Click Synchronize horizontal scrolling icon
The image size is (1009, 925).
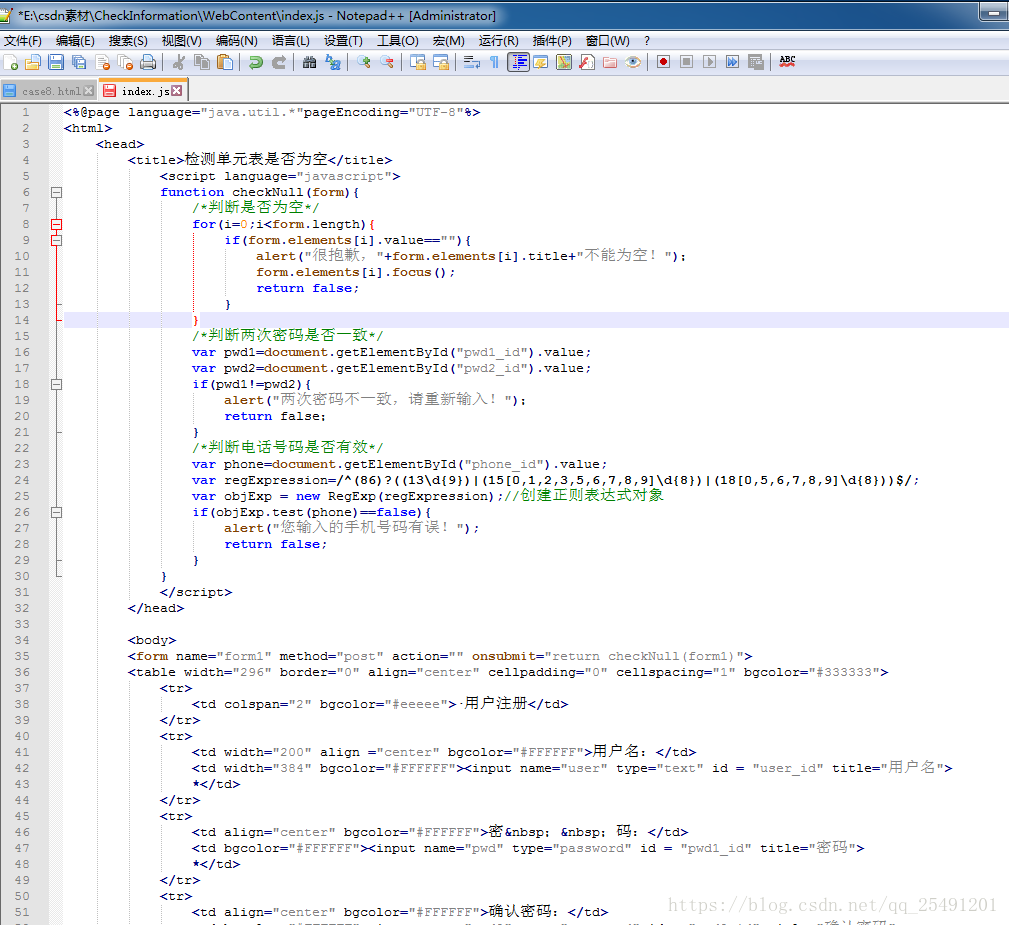click(441, 62)
